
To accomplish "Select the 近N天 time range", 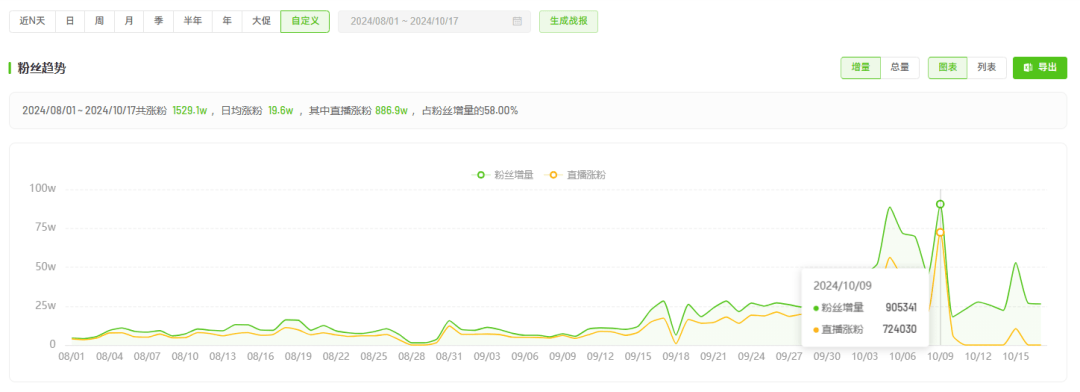I will tap(32, 21).
